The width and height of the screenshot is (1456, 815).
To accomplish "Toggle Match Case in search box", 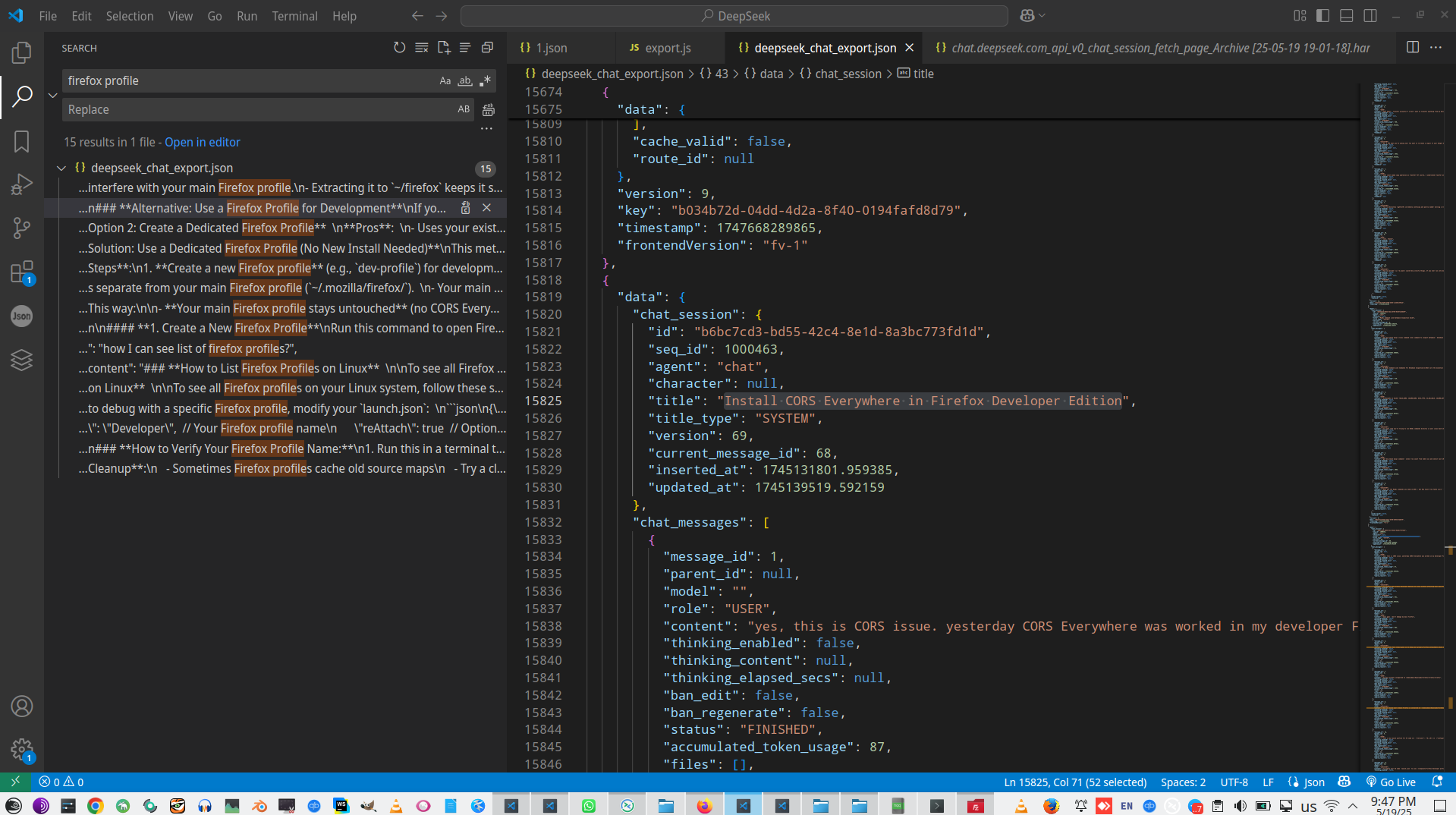I will click(x=445, y=81).
